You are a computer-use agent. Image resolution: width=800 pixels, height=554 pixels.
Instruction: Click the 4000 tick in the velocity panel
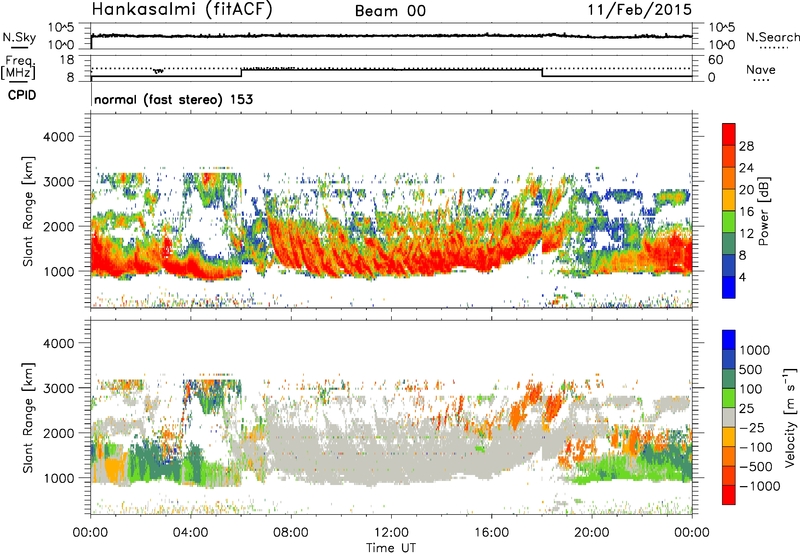click(x=61, y=343)
